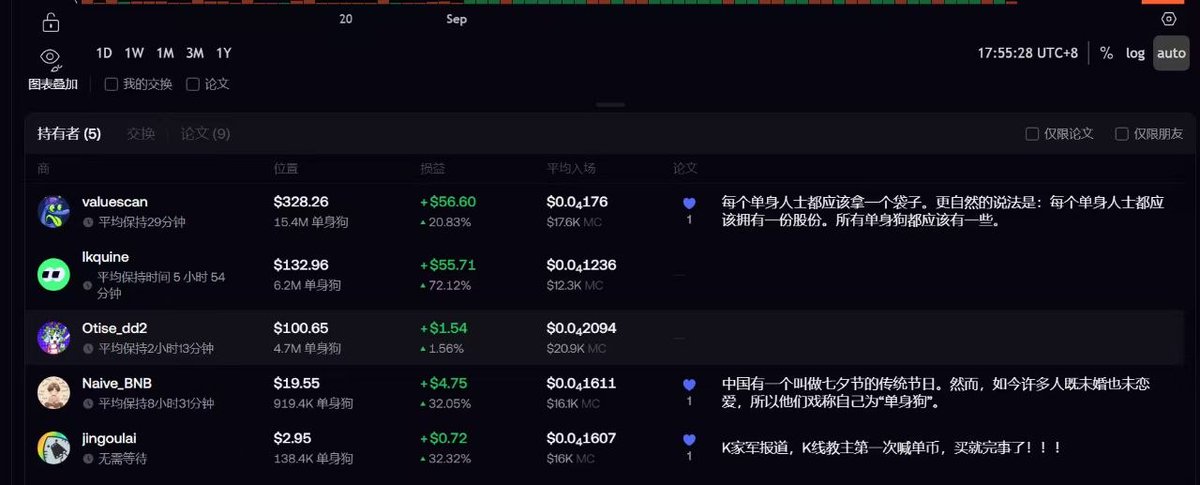Click the lock icon at top left
Image resolution: width=1200 pixels, height=485 pixels.
[50, 22]
